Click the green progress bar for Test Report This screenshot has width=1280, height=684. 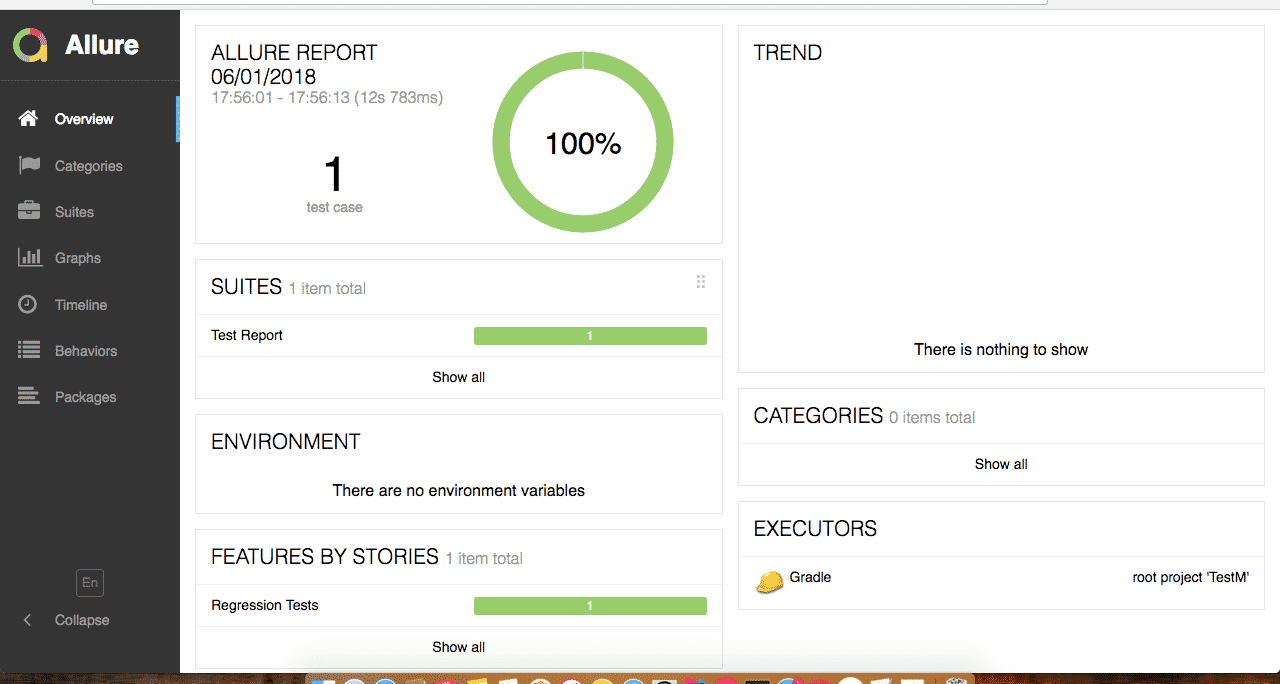[x=590, y=335]
